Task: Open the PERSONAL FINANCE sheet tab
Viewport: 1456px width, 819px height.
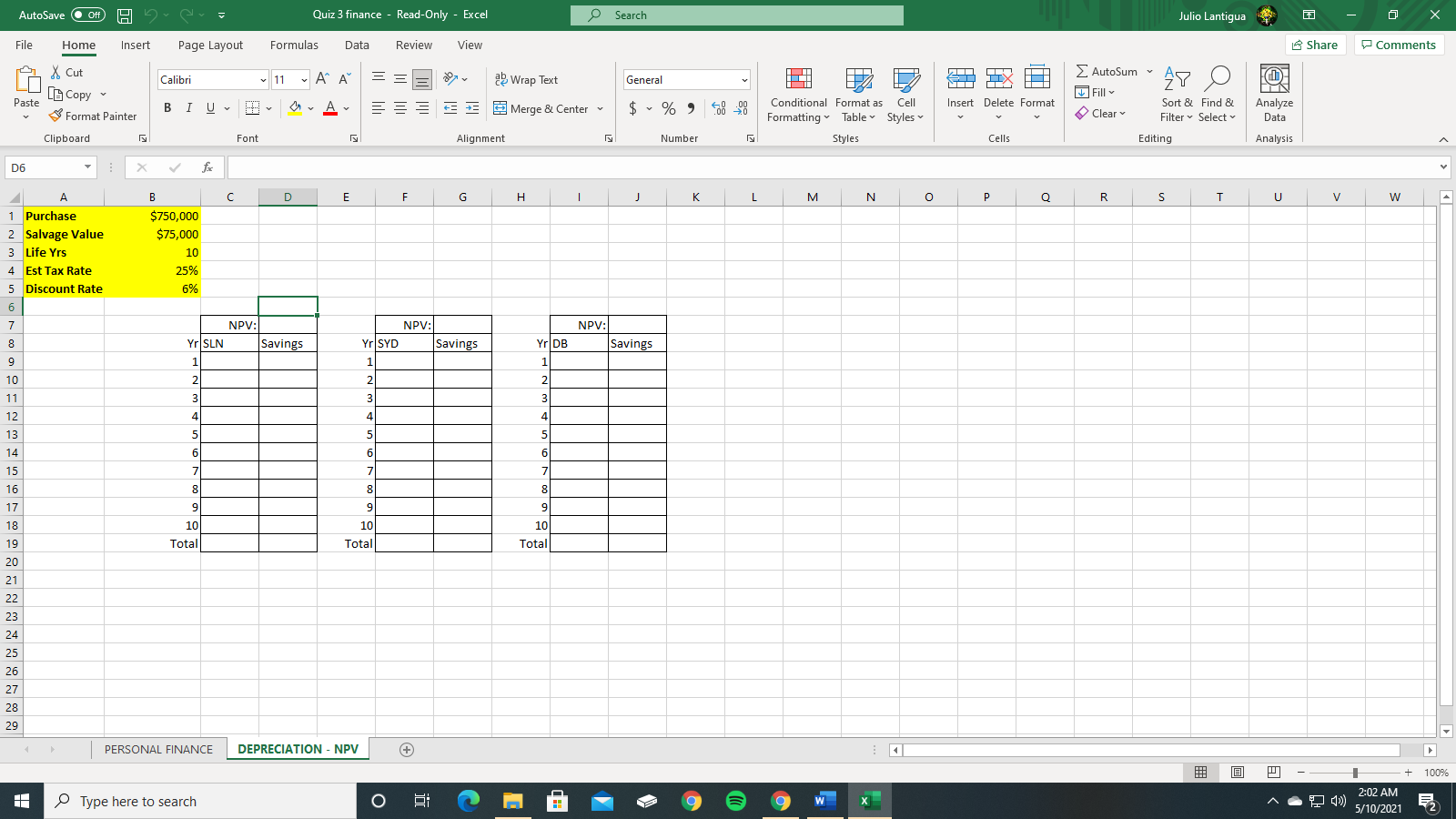Action: (x=157, y=749)
